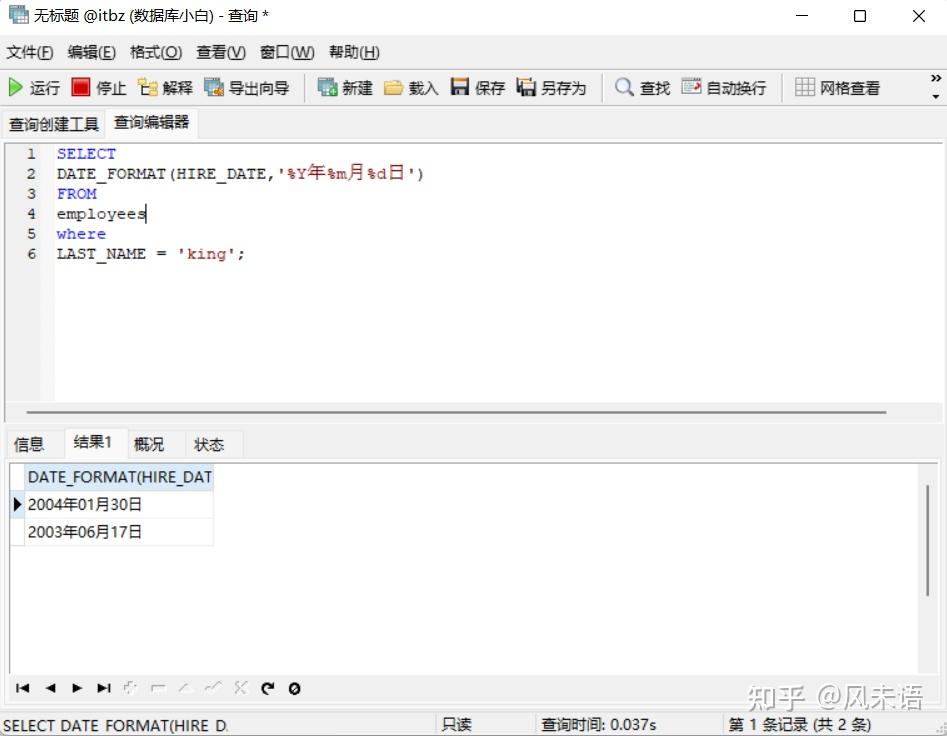This screenshot has height=736, width=947.
Task: Open Find using the 查找 magnifier icon
Action: [639, 87]
